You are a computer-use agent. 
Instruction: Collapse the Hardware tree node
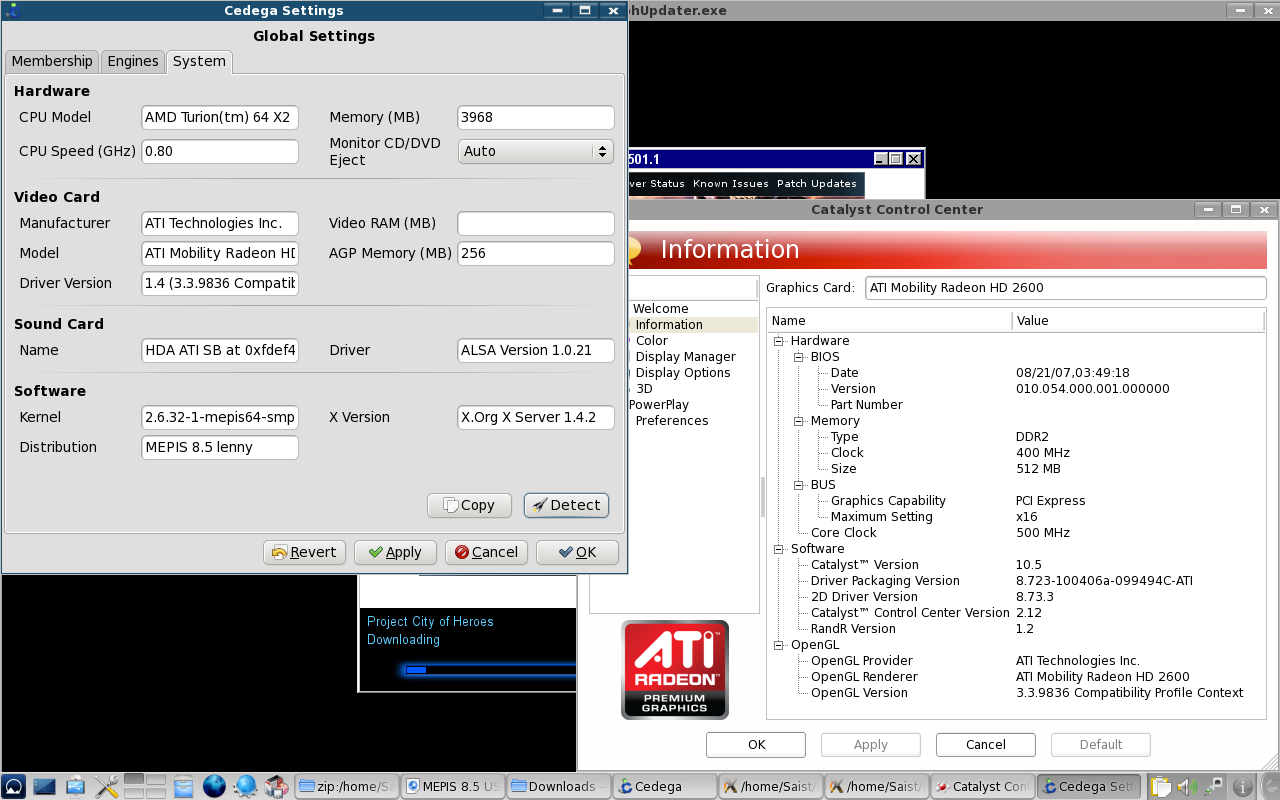click(779, 341)
